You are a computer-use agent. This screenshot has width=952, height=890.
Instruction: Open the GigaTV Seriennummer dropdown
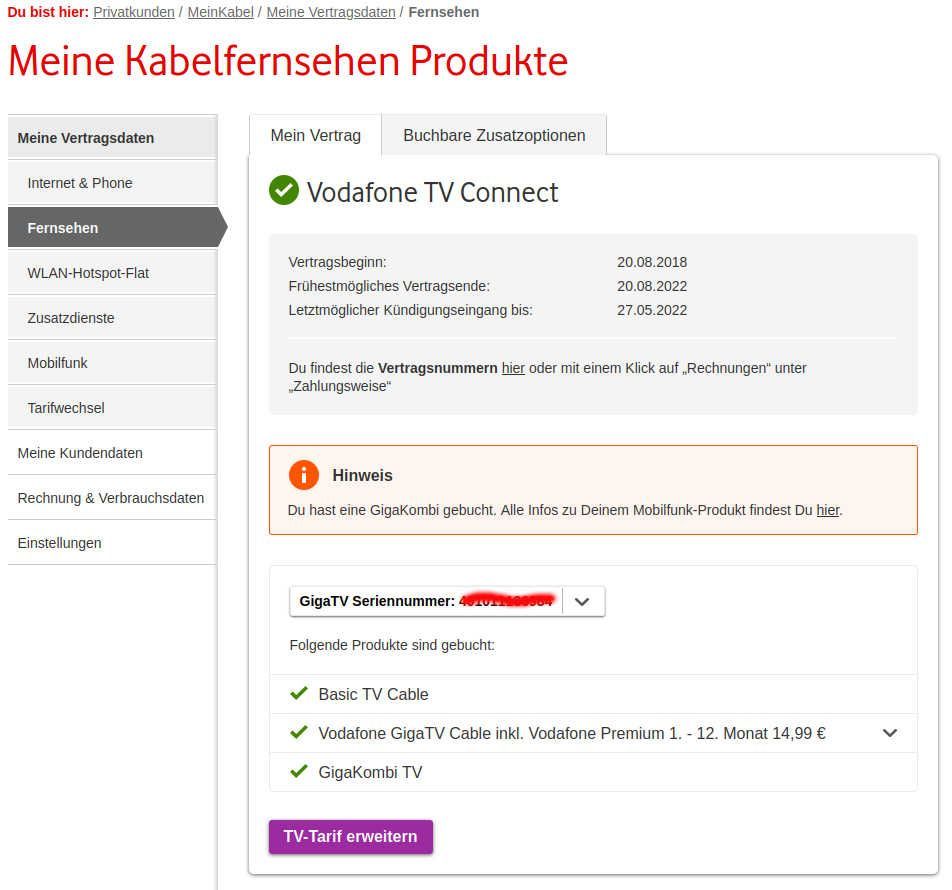tap(583, 601)
